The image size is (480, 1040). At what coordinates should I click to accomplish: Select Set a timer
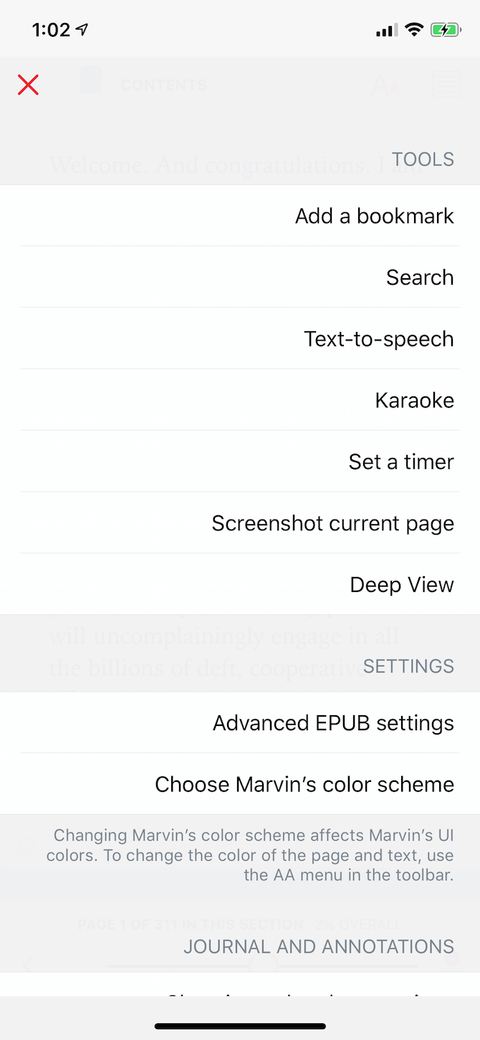240,462
